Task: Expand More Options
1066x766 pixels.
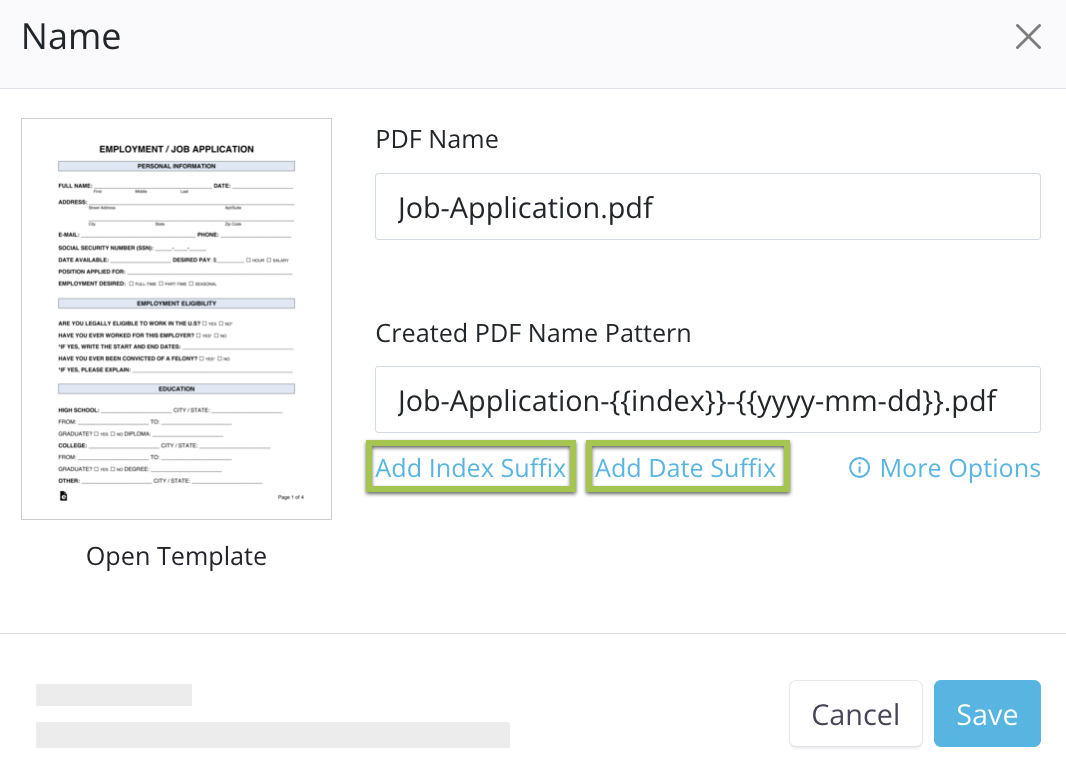Action: tap(959, 468)
